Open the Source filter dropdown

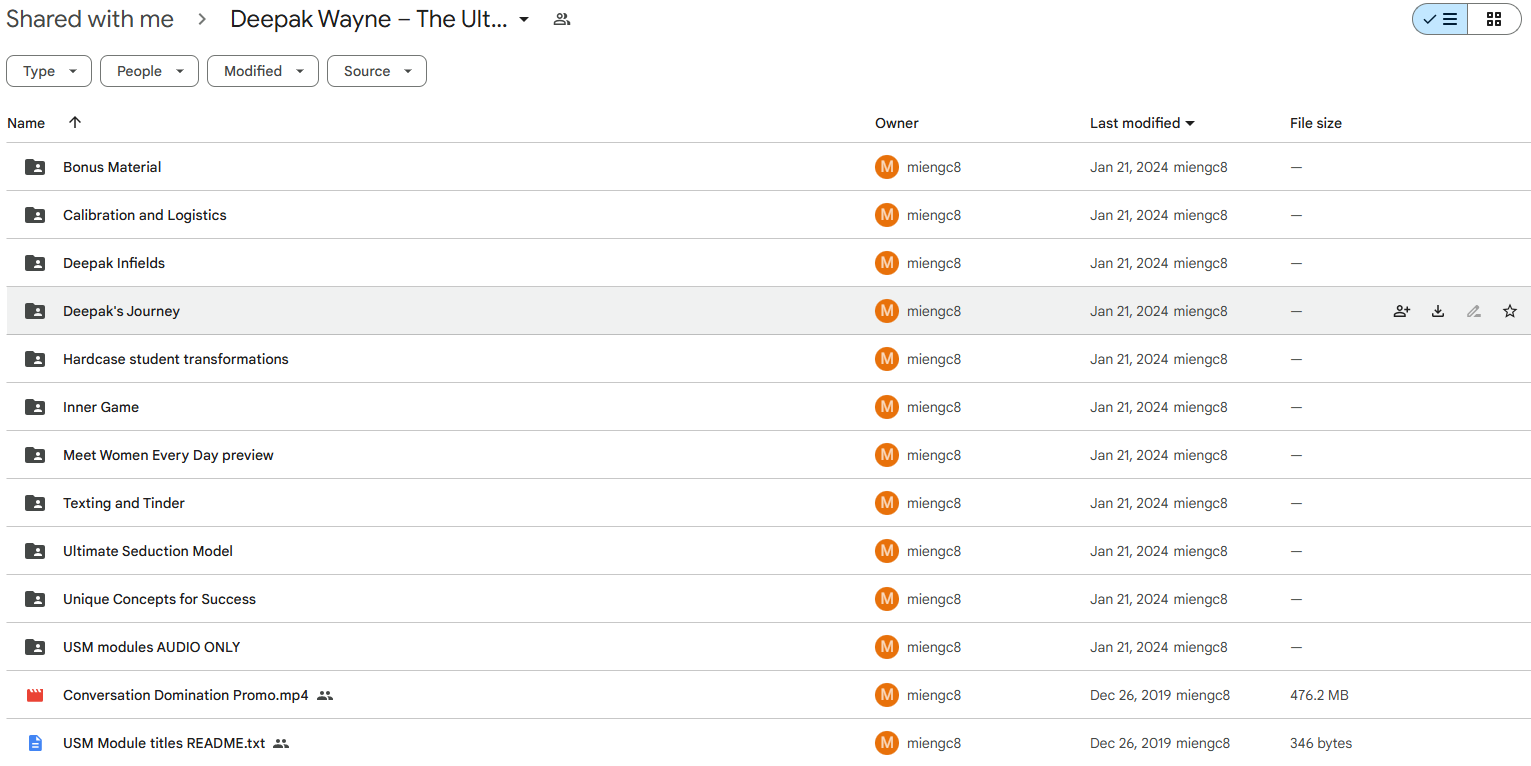377,71
